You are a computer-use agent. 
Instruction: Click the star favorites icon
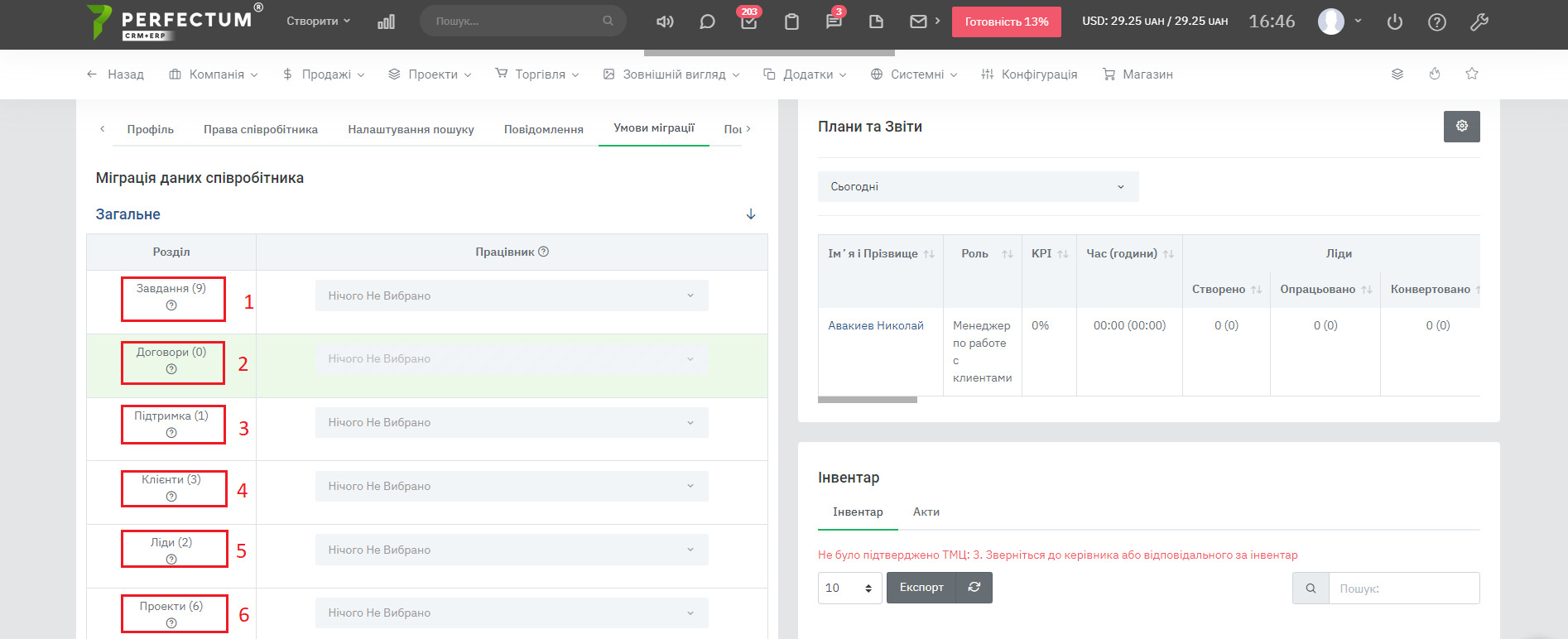1472,74
